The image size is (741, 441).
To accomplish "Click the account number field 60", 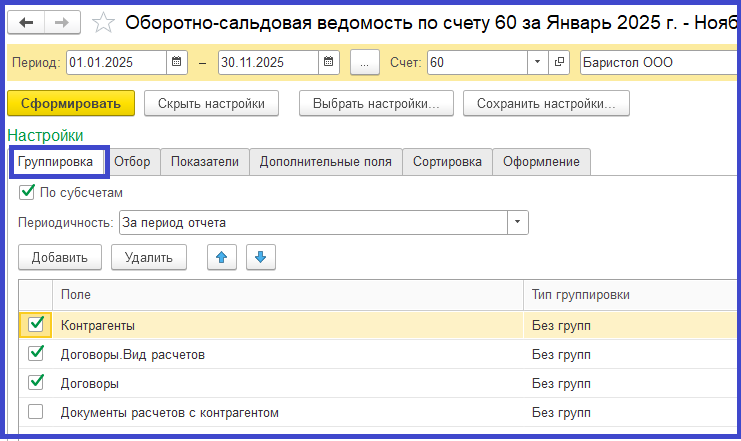I will click(477, 62).
